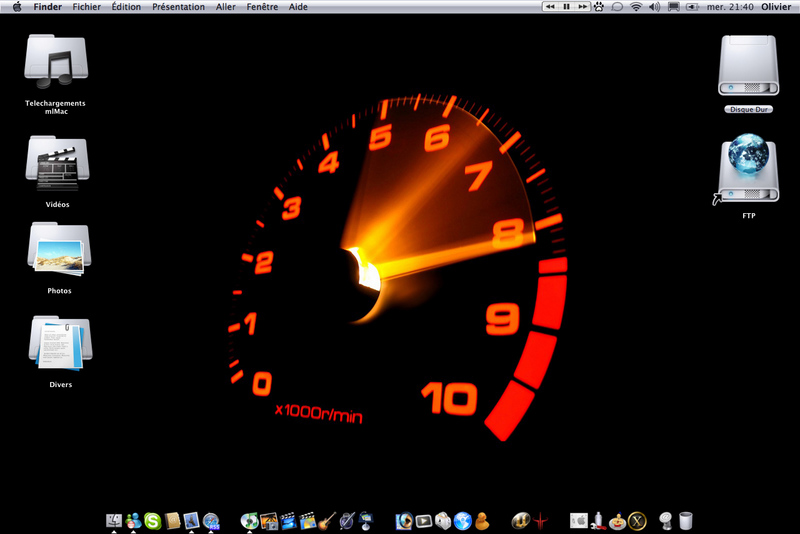Open the FTP network volume

pos(749,171)
